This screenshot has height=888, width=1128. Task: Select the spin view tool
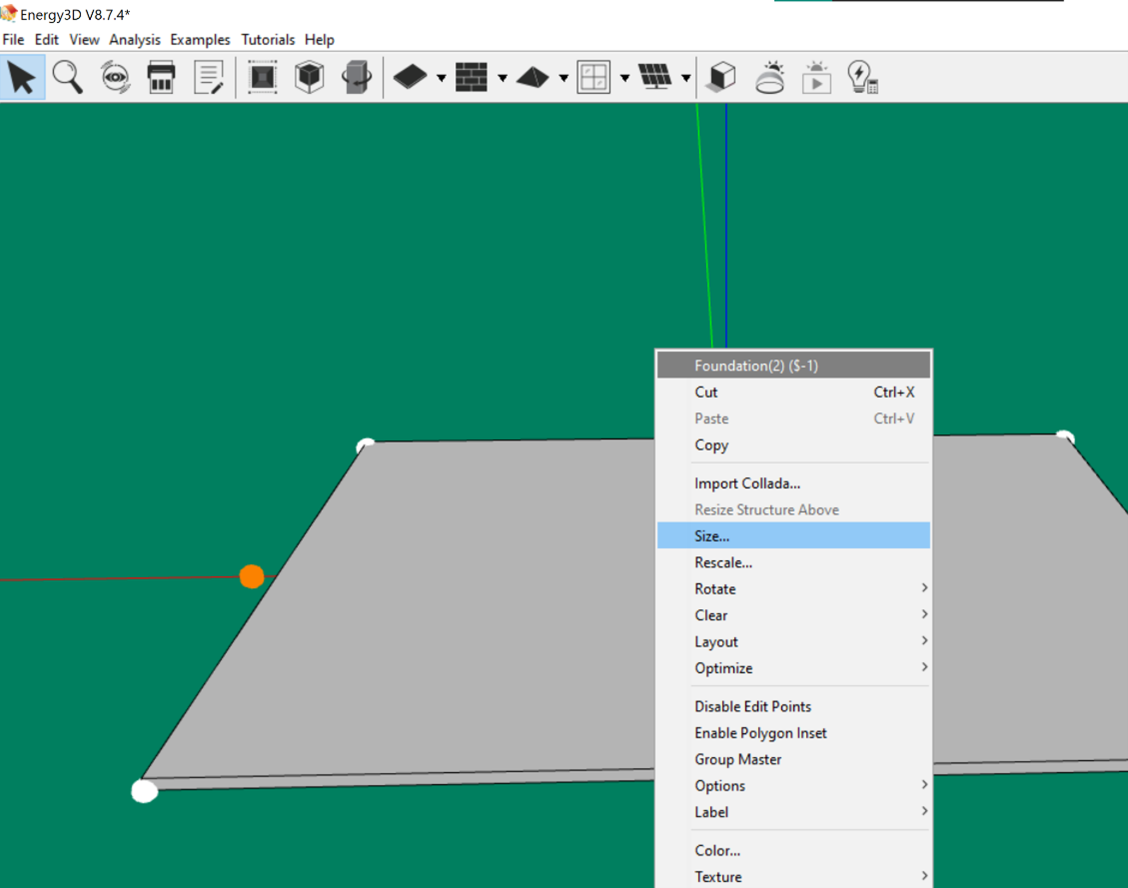(114, 77)
